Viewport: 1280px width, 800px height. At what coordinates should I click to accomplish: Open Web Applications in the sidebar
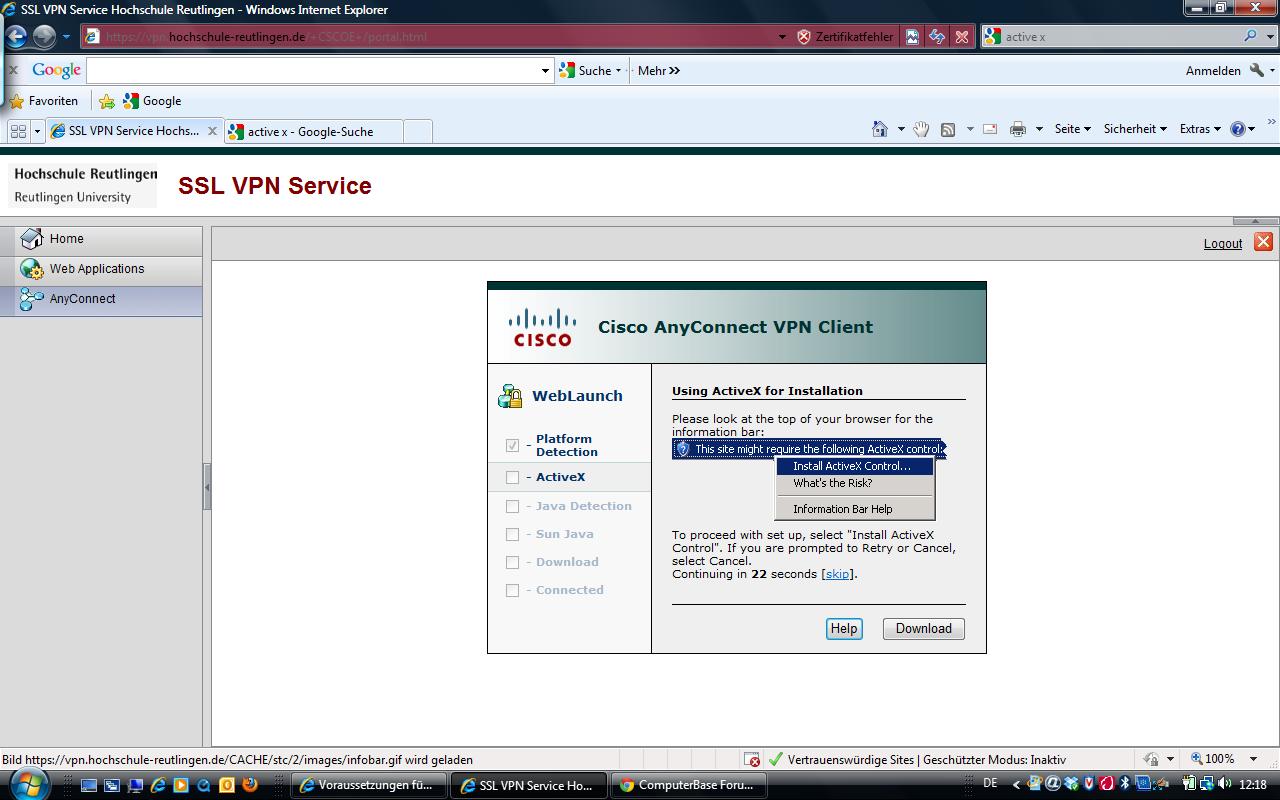tap(101, 269)
